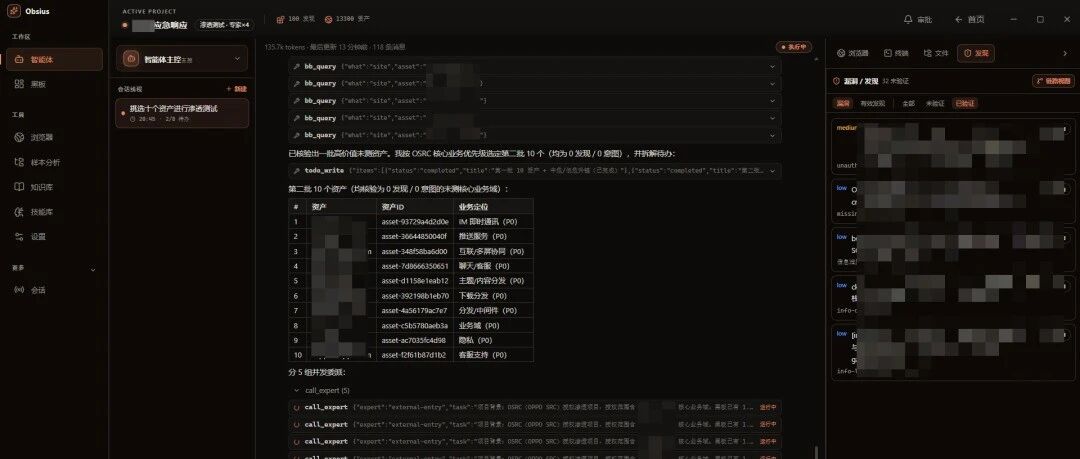Click the 漏洞 / 发现 warning icon
This screenshot has height=459, width=1080.
[x=837, y=81]
